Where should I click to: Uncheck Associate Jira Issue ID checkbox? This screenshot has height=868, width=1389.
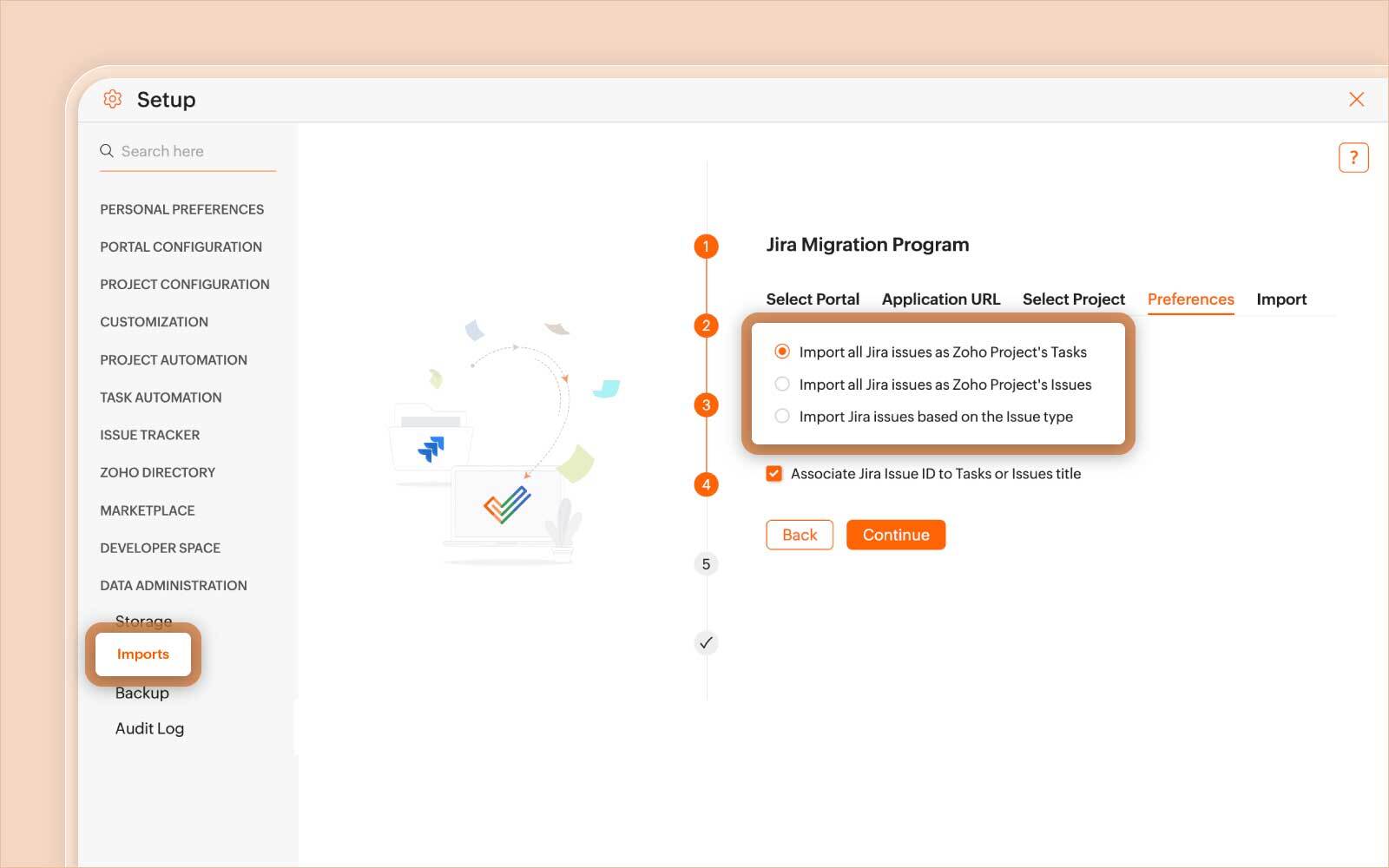click(773, 473)
